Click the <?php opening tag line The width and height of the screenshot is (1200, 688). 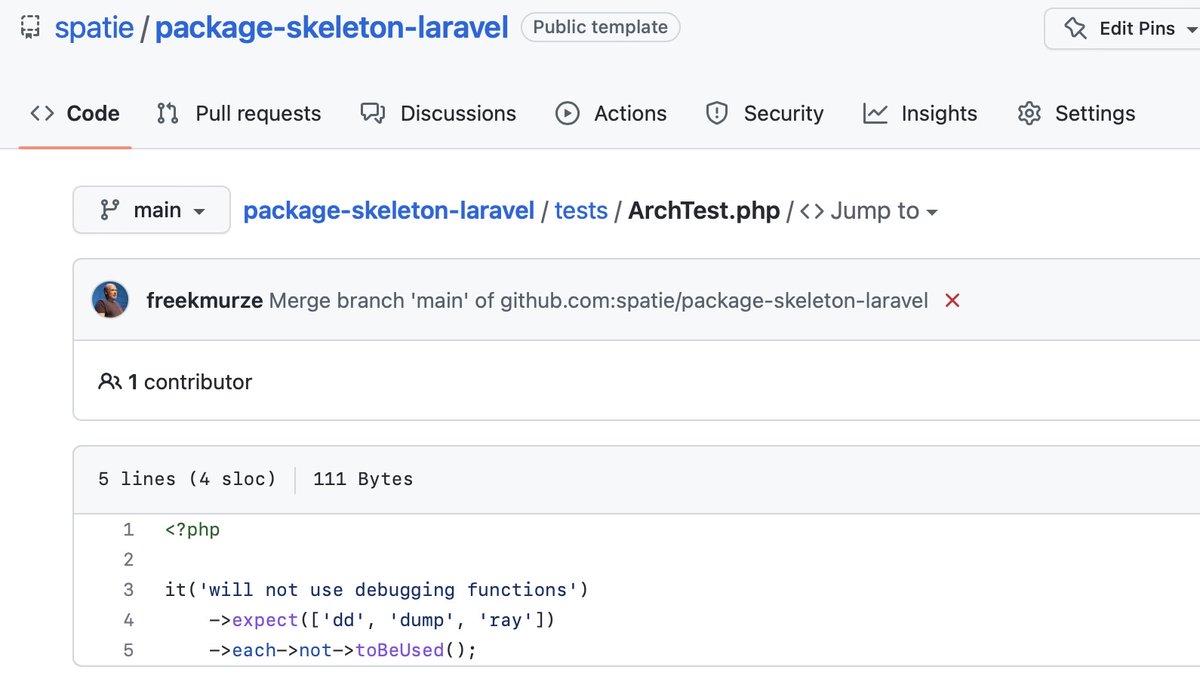click(x=192, y=529)
